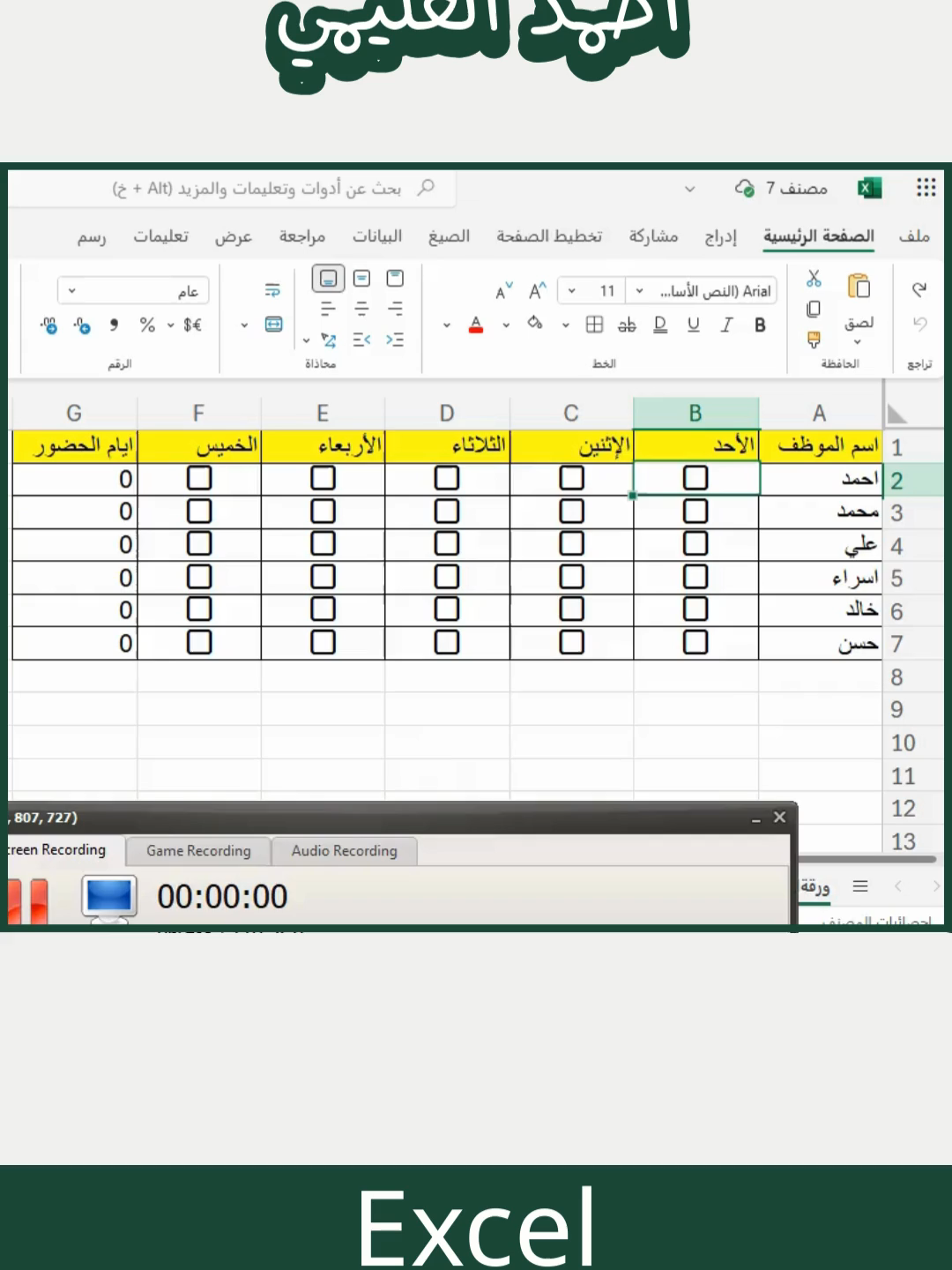Toggle single Underline formatting
Screen dimensions: 952x1270
tap(694, 325)
